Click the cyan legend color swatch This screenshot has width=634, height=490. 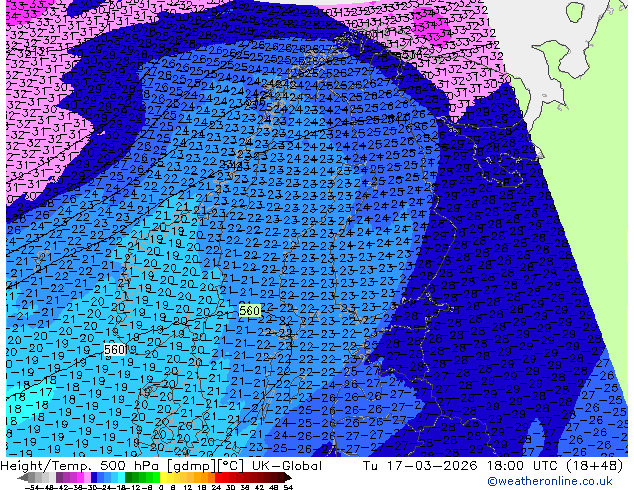pyautogui.click(x=121, y=477)
